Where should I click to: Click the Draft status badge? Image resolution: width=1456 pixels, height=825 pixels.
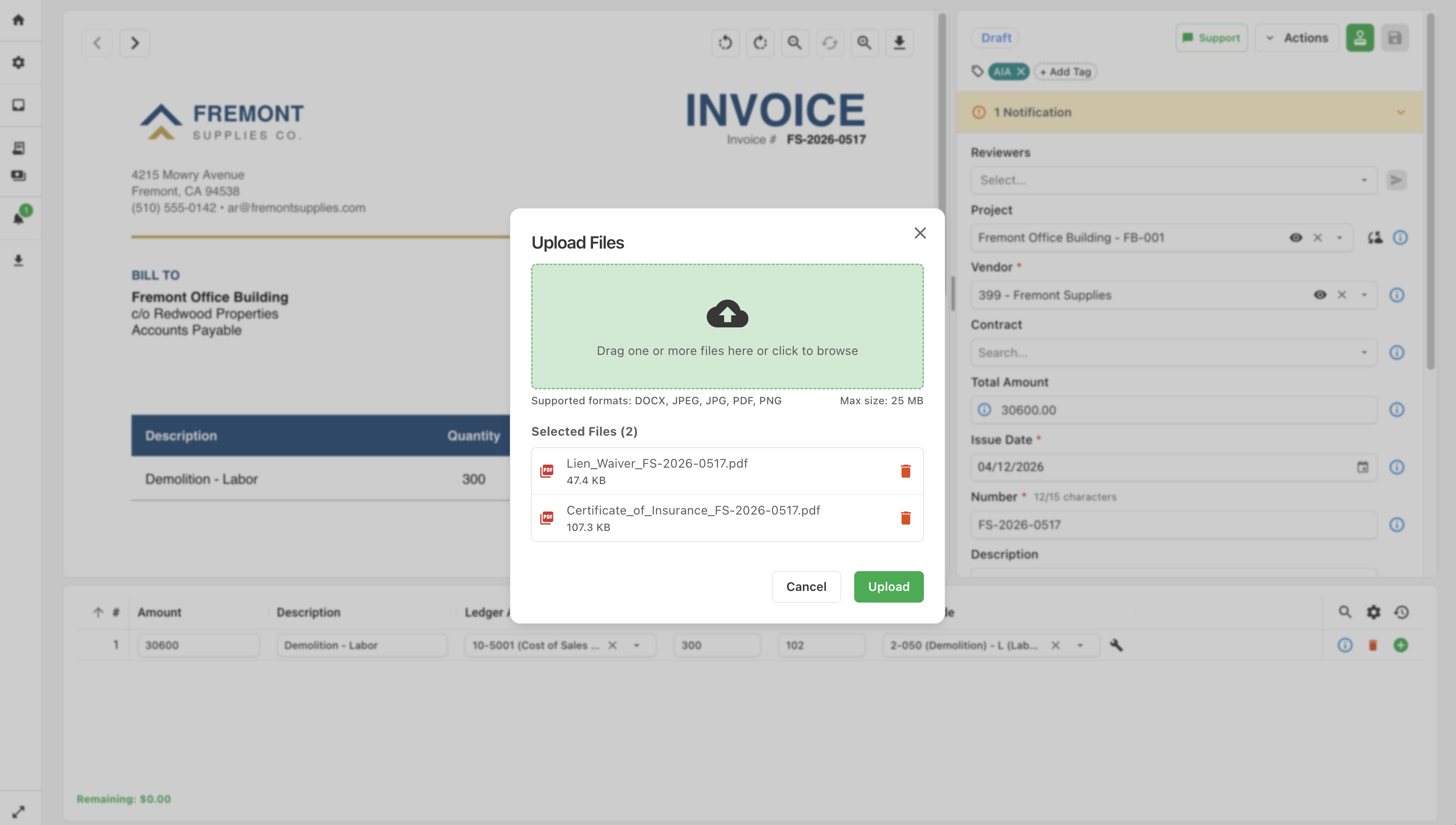click(996, 38)
